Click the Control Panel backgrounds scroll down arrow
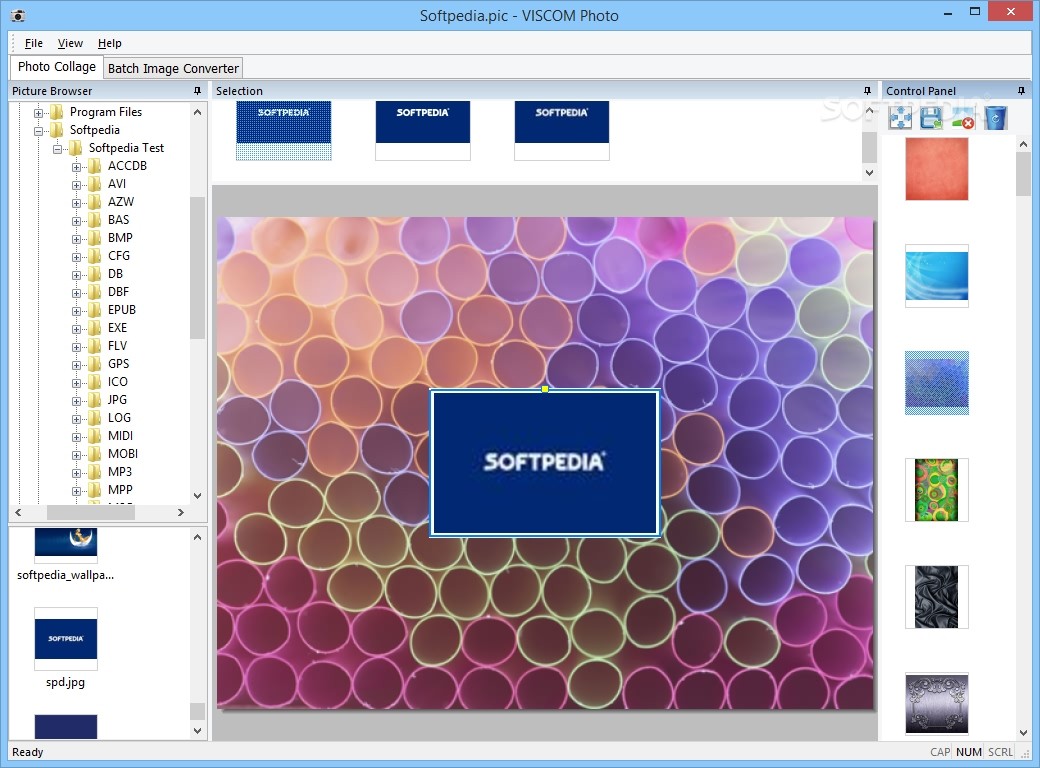The width and height of the screenshot is (1040, 768). pos(1023,732)
